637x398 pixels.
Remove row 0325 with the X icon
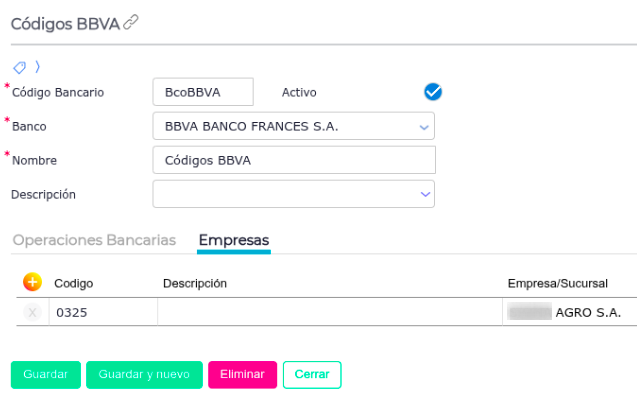coord(32,312)
